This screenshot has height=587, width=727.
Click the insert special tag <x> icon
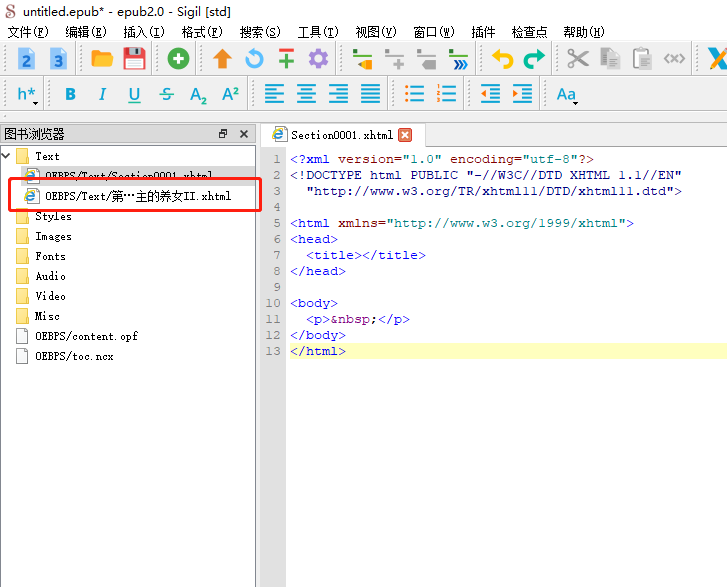click(x=674, y=59)
